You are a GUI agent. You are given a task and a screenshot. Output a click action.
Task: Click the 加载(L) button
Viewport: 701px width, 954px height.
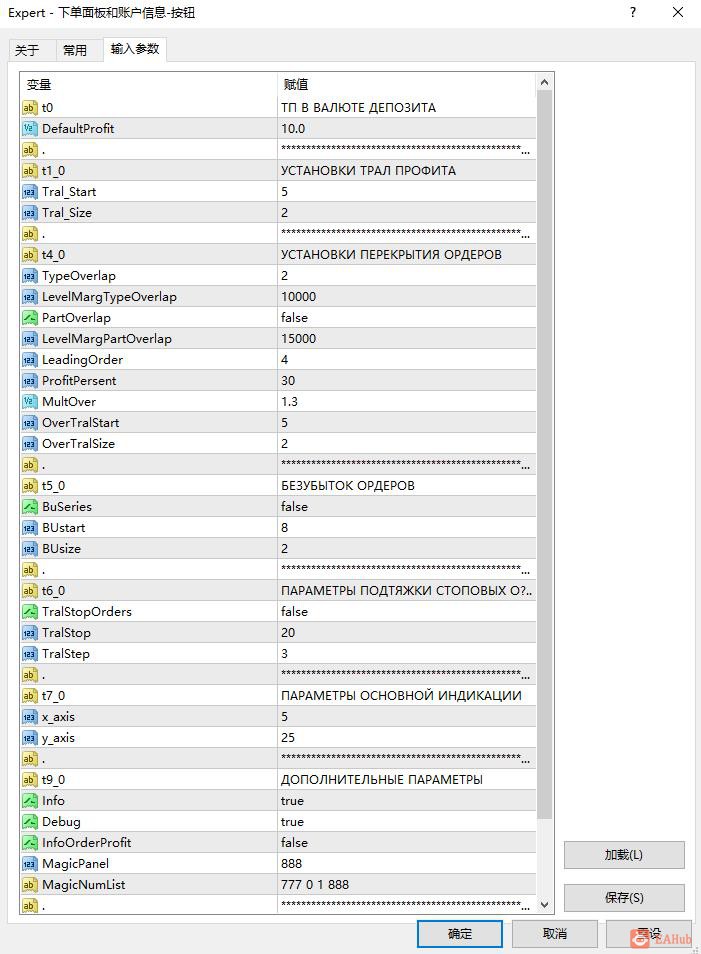coord(624,855)
